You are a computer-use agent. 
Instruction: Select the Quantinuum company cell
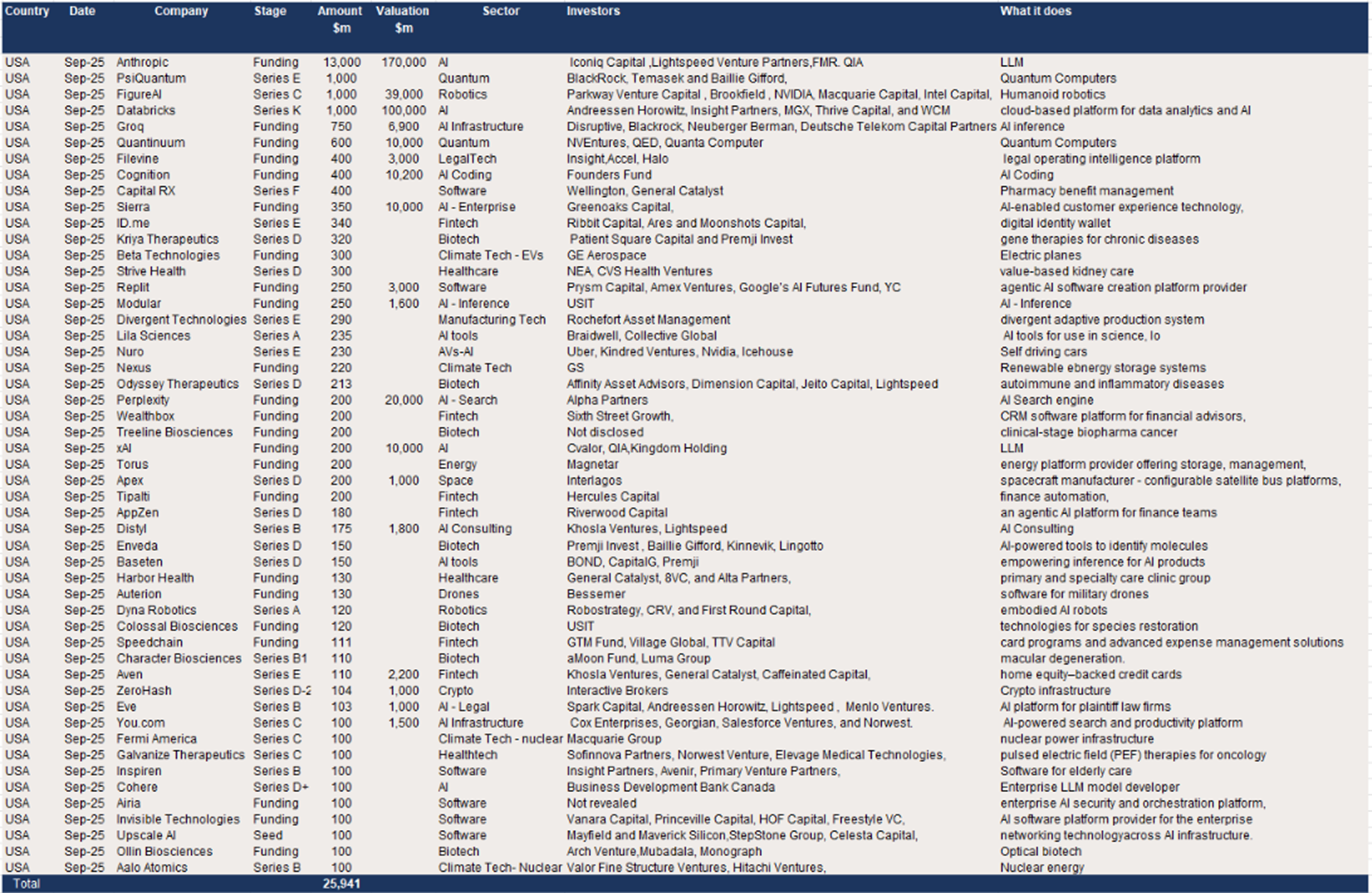click(x=150, y=143)
